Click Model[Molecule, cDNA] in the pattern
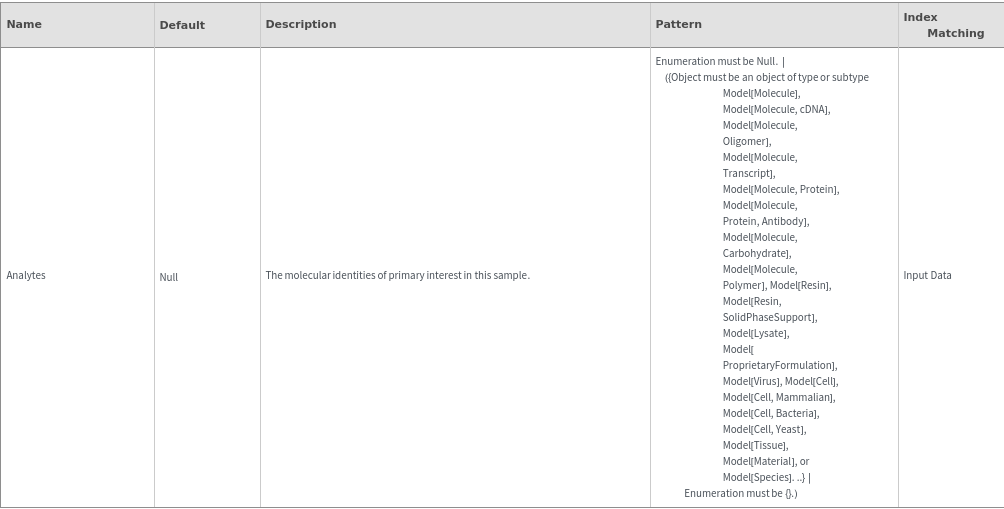Image resolution: width=1004 pixels, height=509 pixels. [x=776, y=109]
